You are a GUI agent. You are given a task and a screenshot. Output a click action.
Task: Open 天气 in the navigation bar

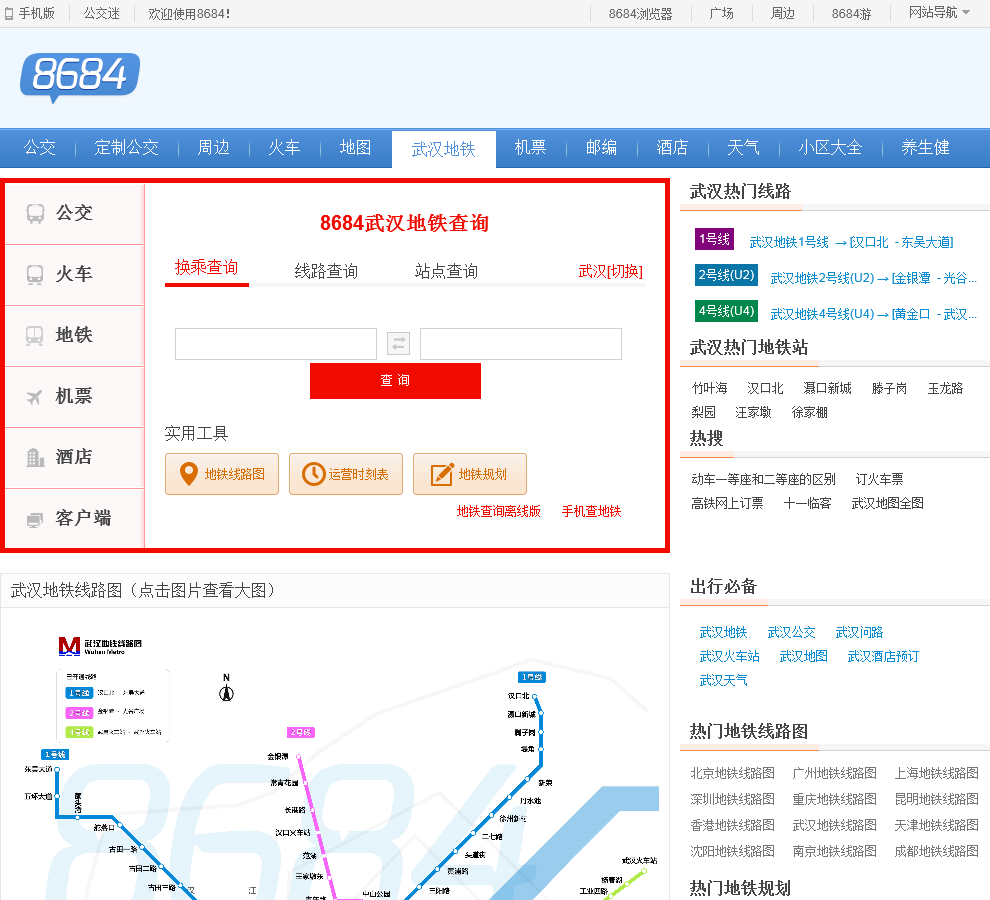[x=743, y=148]
